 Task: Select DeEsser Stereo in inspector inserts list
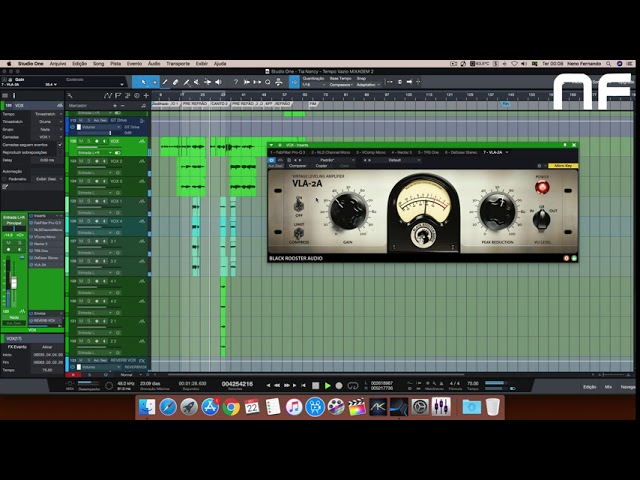(46, 258)
